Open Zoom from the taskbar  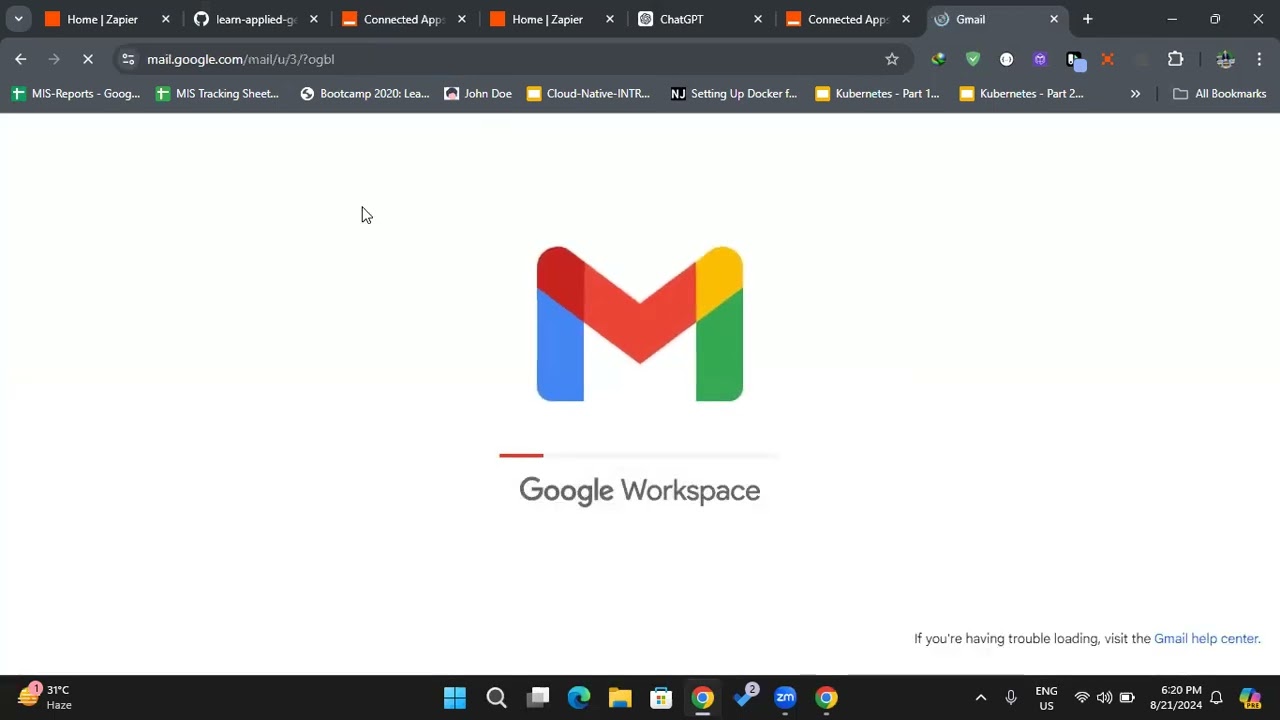785,697
